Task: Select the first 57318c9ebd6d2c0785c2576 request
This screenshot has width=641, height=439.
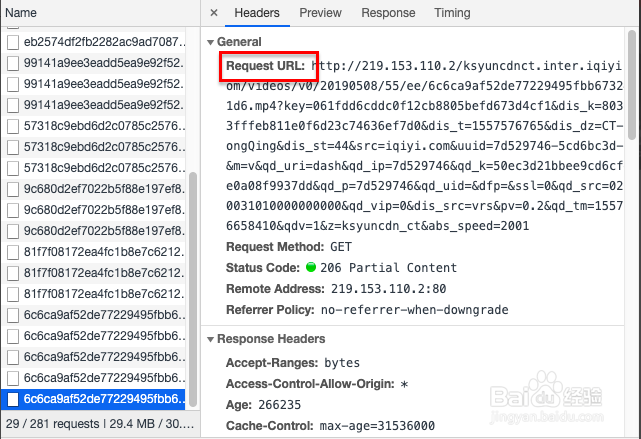Action: pos(94,125)
